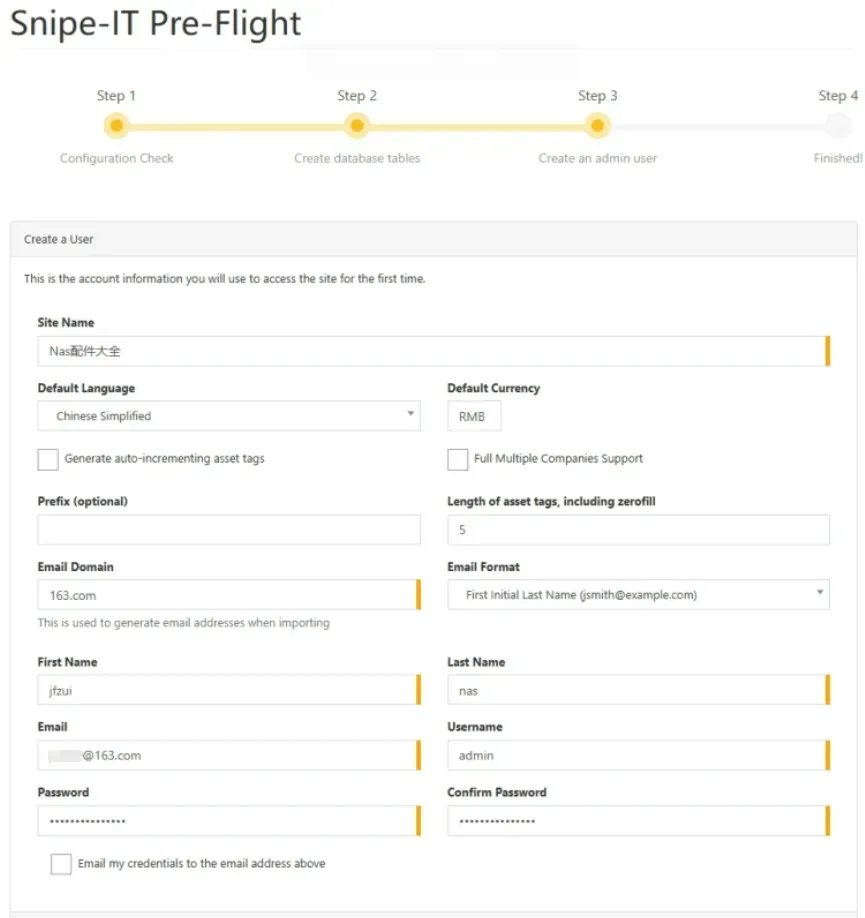The width and height of the screenshot is (865, 918).
Task: Click the Username field
Action: [636, 756]
